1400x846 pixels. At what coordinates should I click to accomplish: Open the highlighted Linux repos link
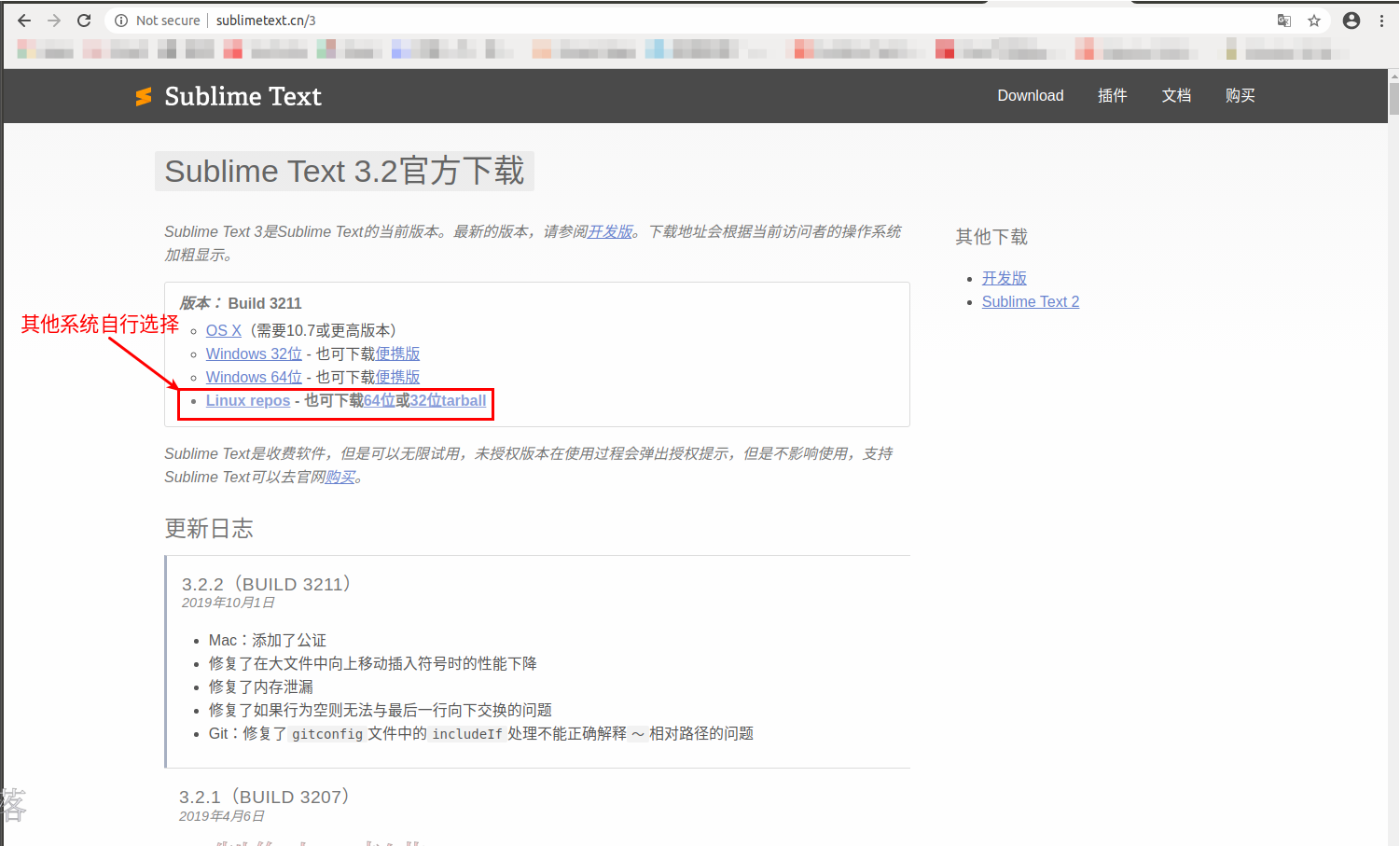(247, 400)
